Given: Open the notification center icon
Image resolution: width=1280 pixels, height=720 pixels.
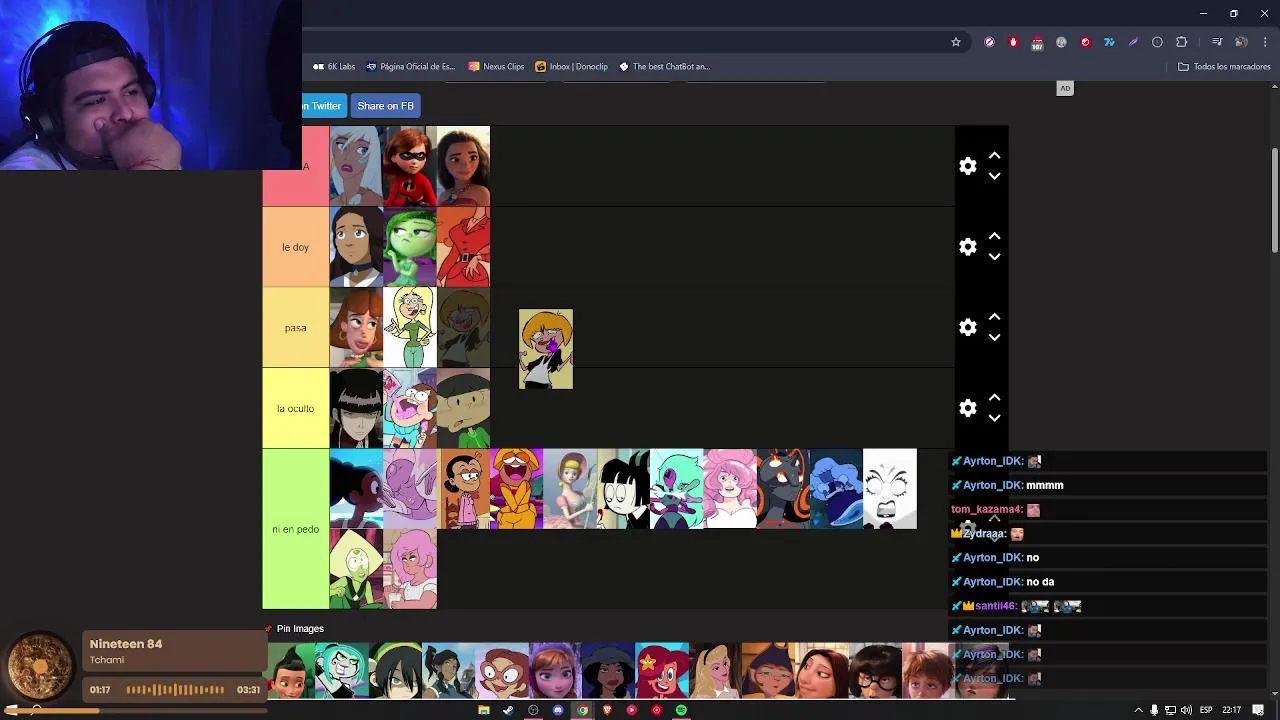Looking at the screenshot, I should pos(1260,710).
